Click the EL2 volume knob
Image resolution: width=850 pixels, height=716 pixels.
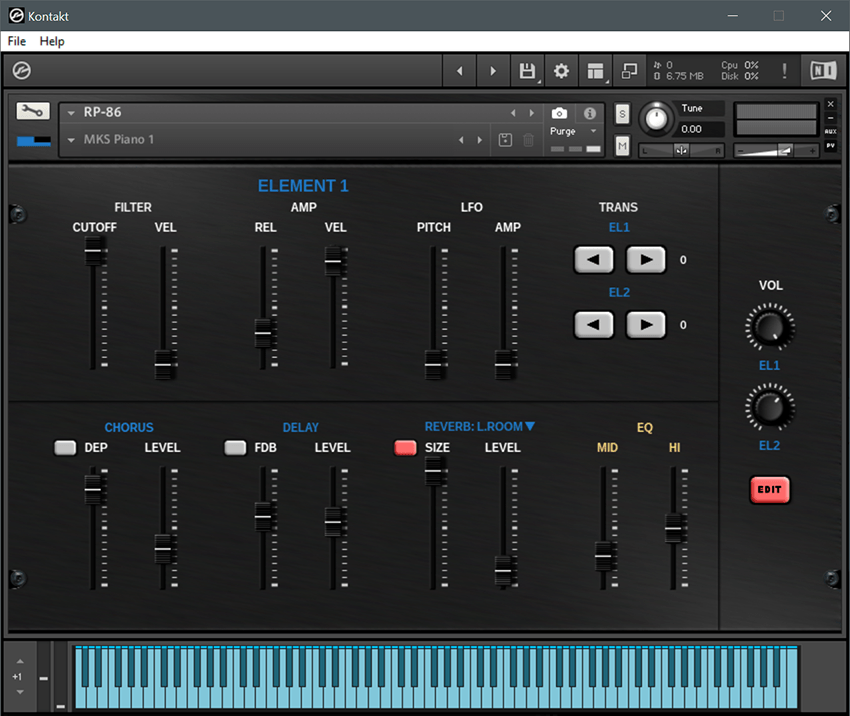769,407
